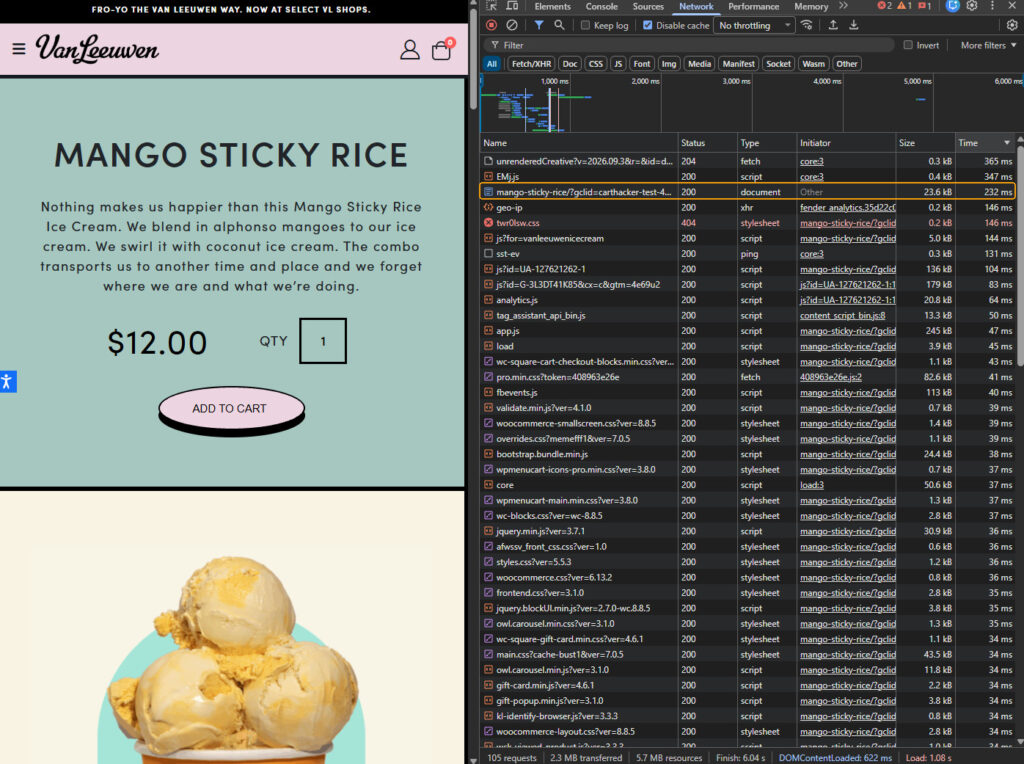Enable the Preserve log checkbox
The width and height of the screenshot is (1024, 764).
(585, 25)
